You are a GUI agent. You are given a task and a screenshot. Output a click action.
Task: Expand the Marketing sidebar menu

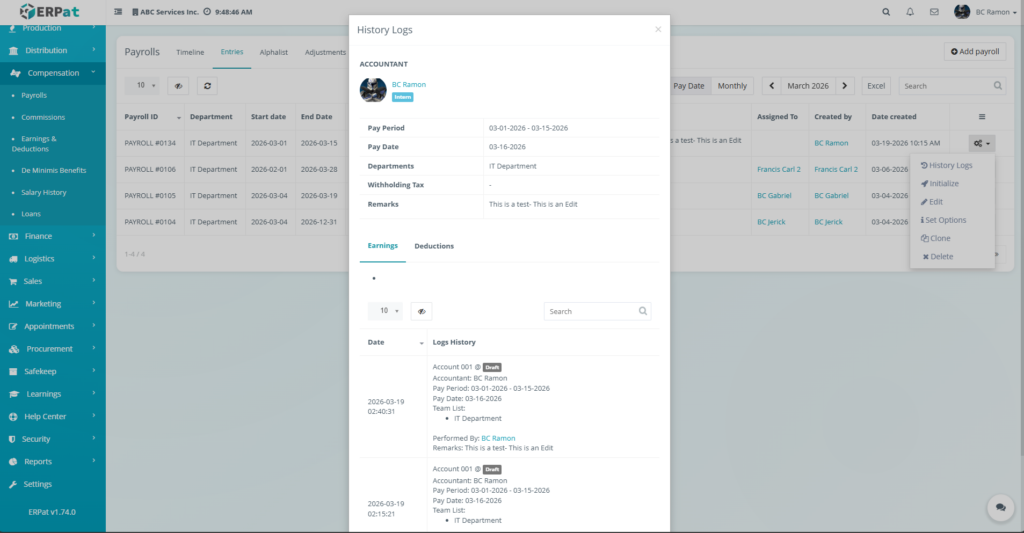[x=53, y=304]
